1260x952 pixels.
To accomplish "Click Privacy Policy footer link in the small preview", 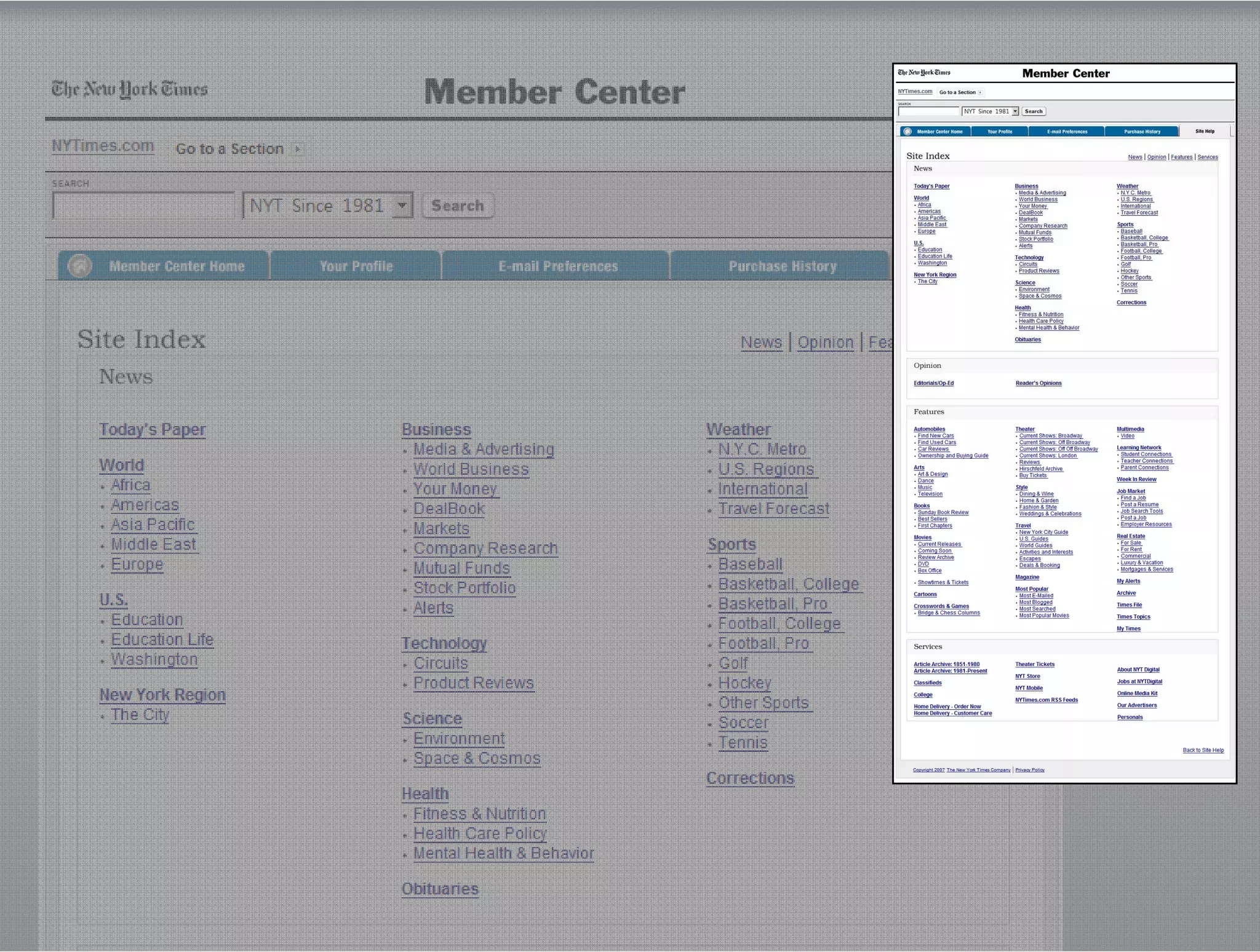I will [1030, 770].
